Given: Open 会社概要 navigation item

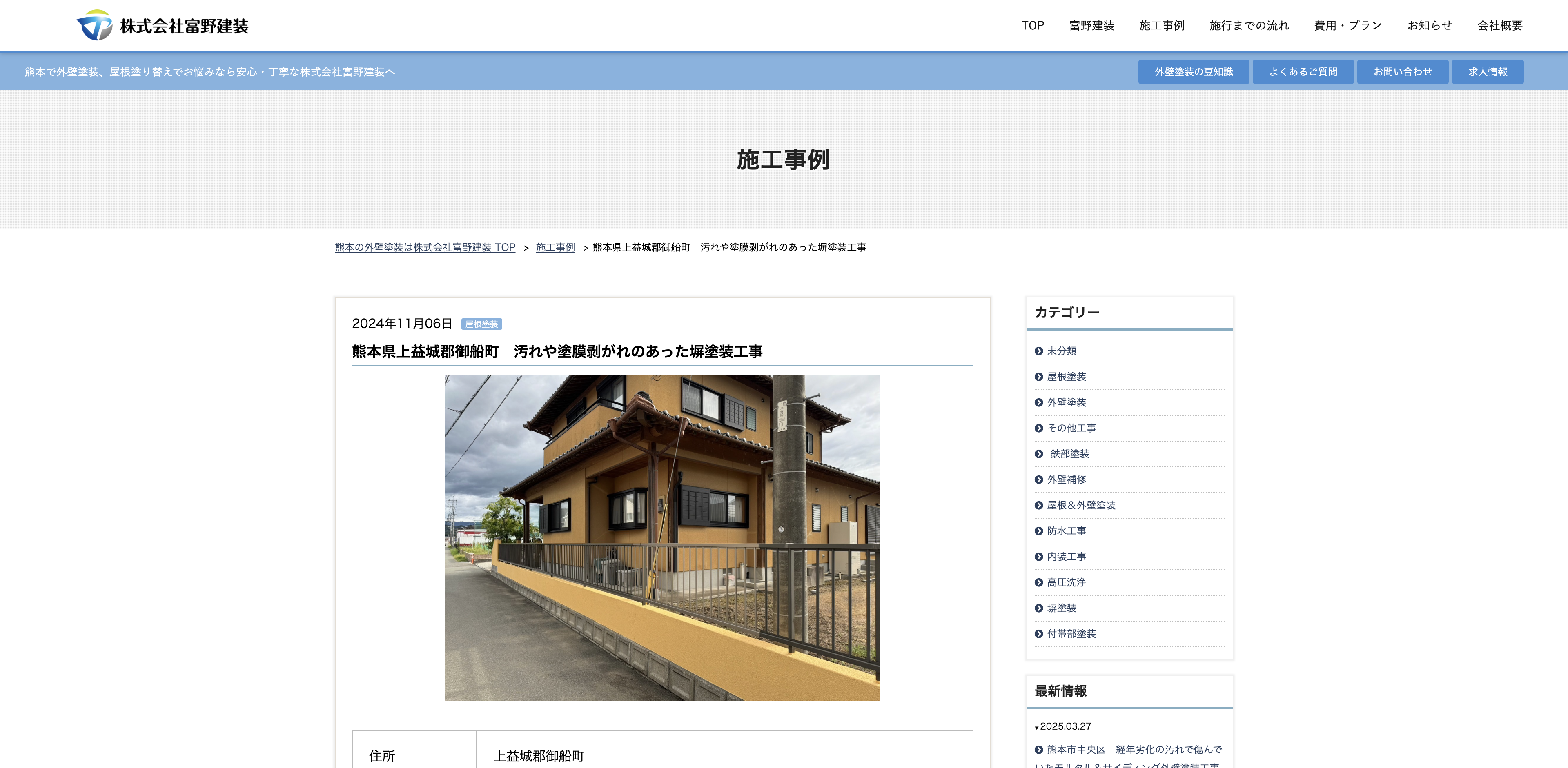Looking at the screenshot, I should [1500, 26].
